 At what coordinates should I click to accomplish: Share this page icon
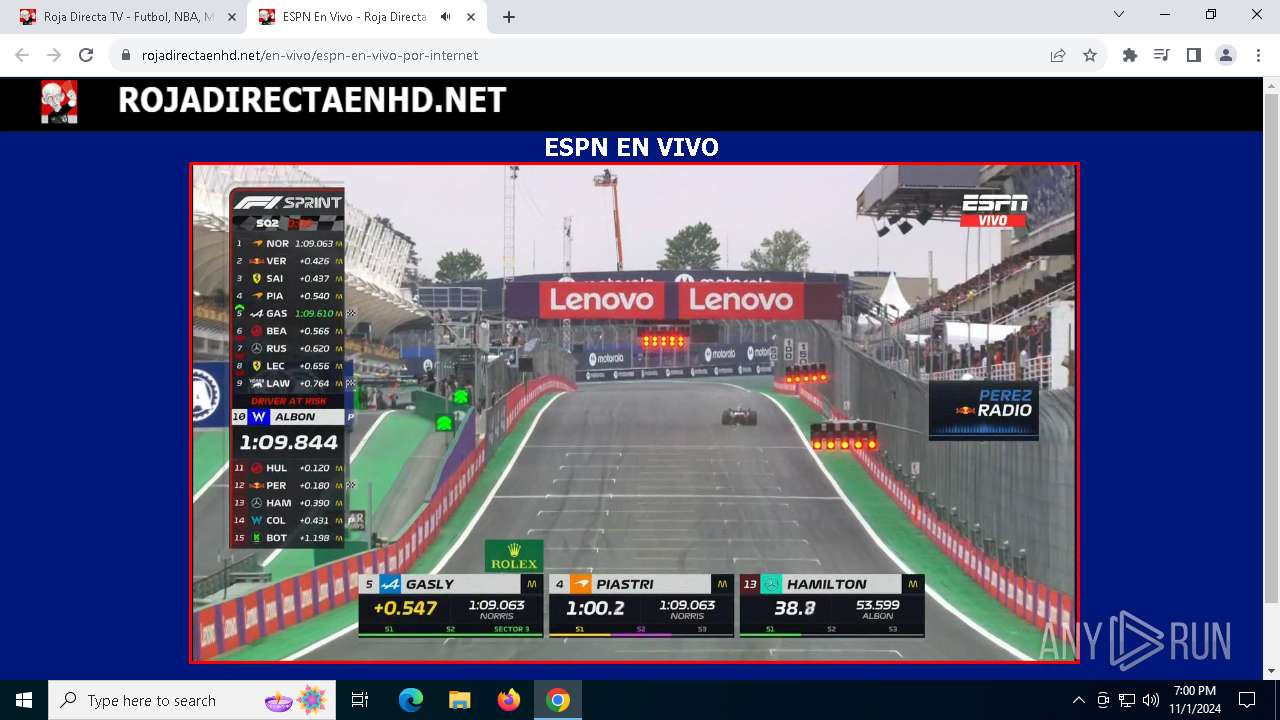click(x=1058, y=55)
